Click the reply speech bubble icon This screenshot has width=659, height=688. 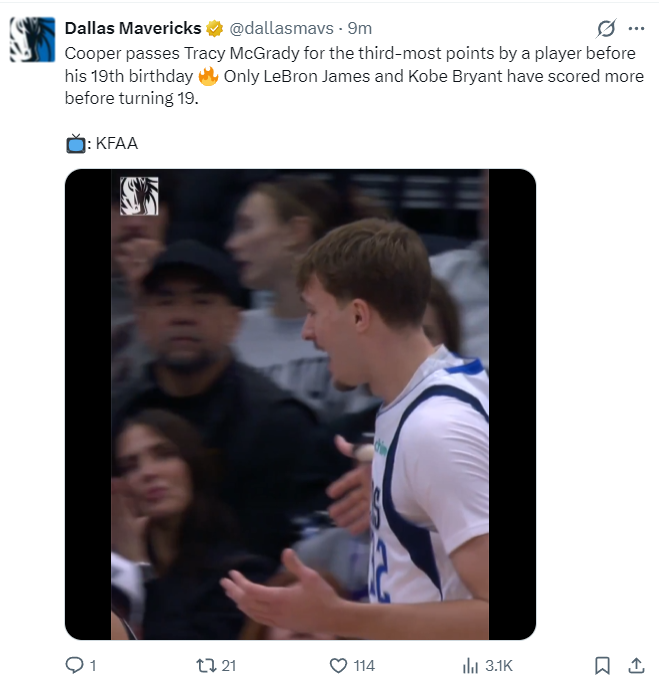73,665
